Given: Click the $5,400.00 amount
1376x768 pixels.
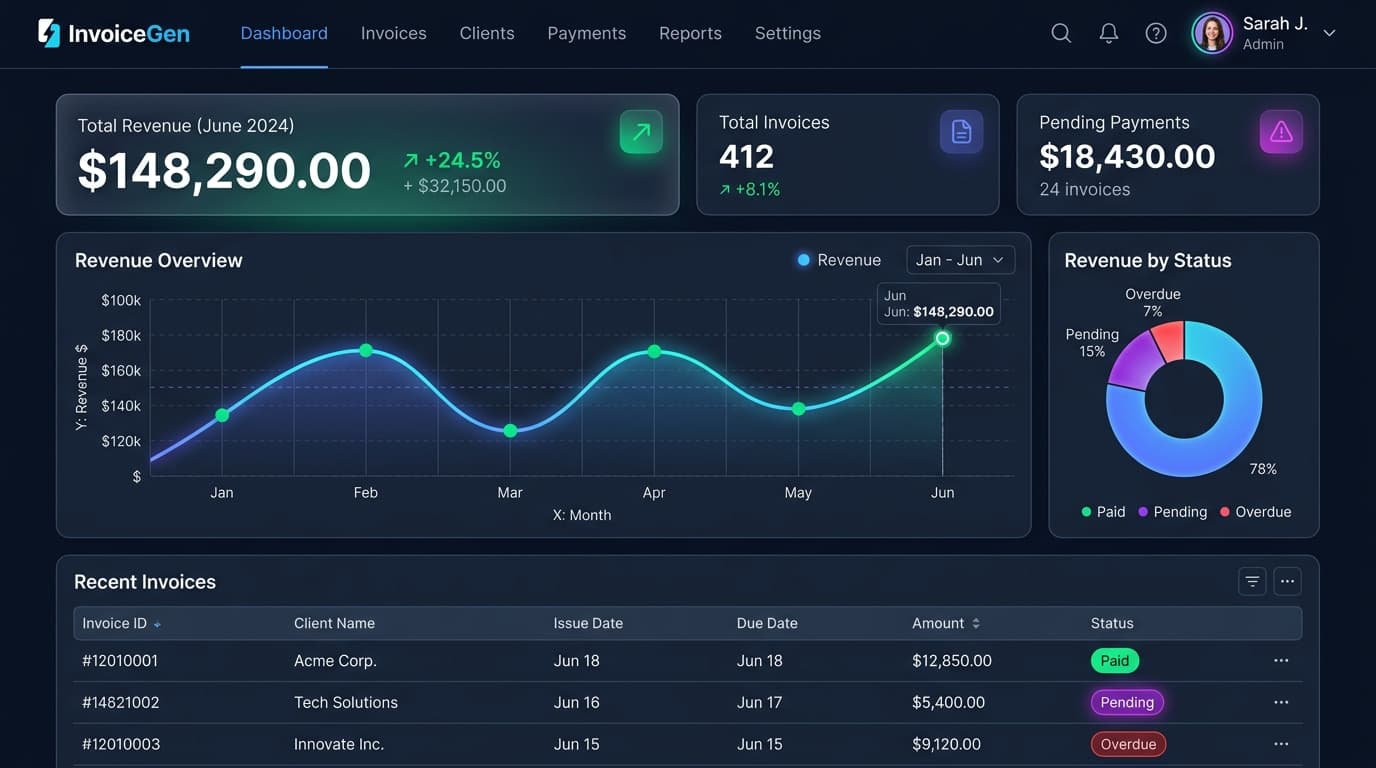Looking at the screenshot, I should pos(948,703).
